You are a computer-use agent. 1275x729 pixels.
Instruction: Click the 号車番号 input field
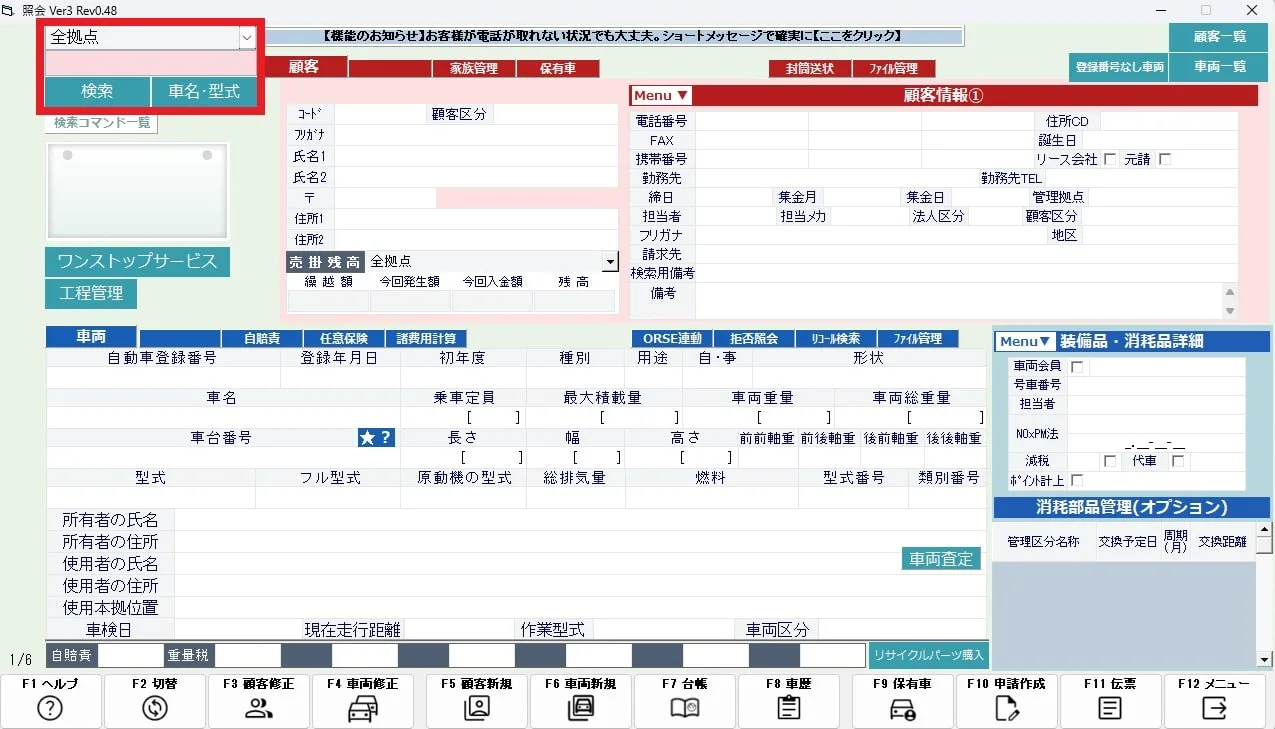coord(1157,385)
